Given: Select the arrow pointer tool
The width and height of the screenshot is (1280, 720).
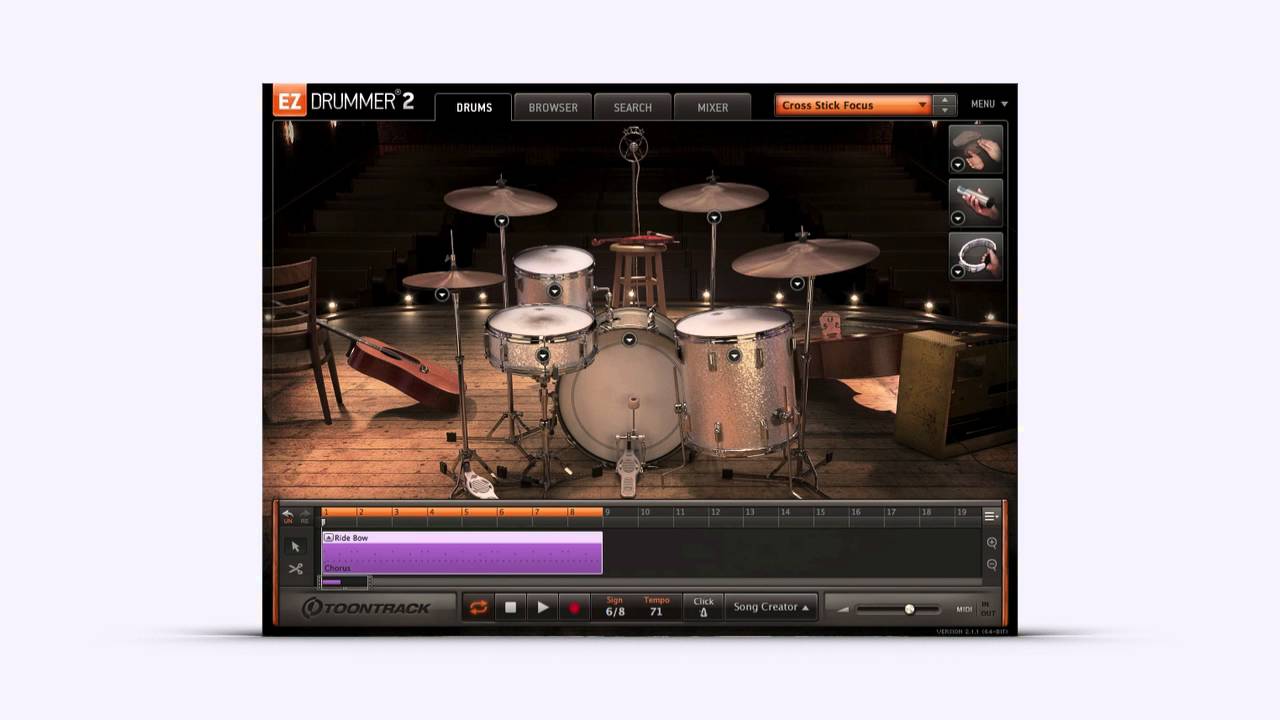Looking at the screenshot, I should (x=295, y=546).
